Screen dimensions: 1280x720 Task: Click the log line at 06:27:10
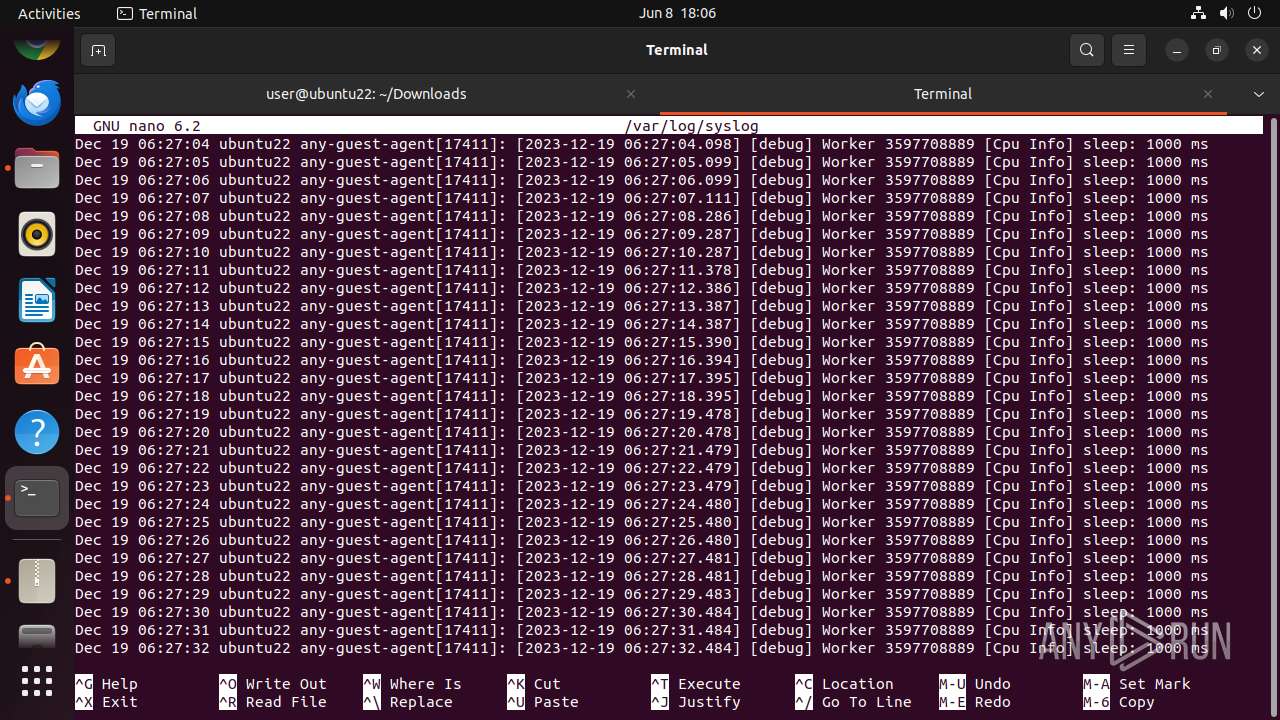tap(642, 252)
